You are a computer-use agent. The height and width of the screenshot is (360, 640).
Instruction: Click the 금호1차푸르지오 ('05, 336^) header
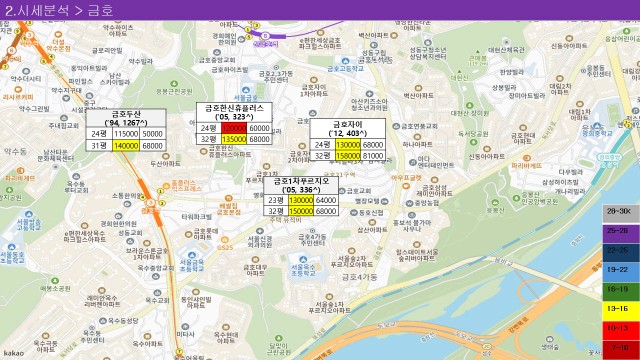click(x=301, y=185)
